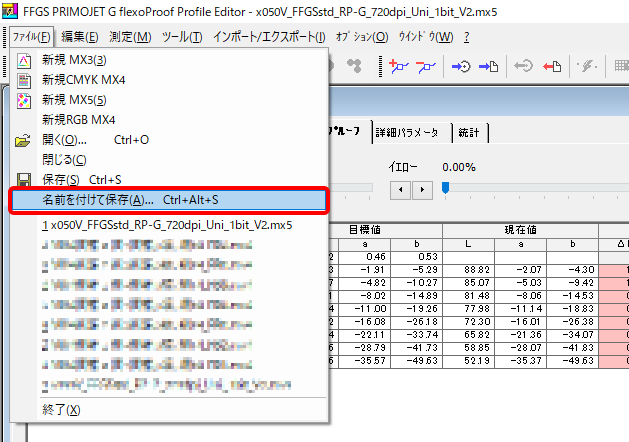
Task: Select the cell with value 0.46
Action: click(365, 257)
